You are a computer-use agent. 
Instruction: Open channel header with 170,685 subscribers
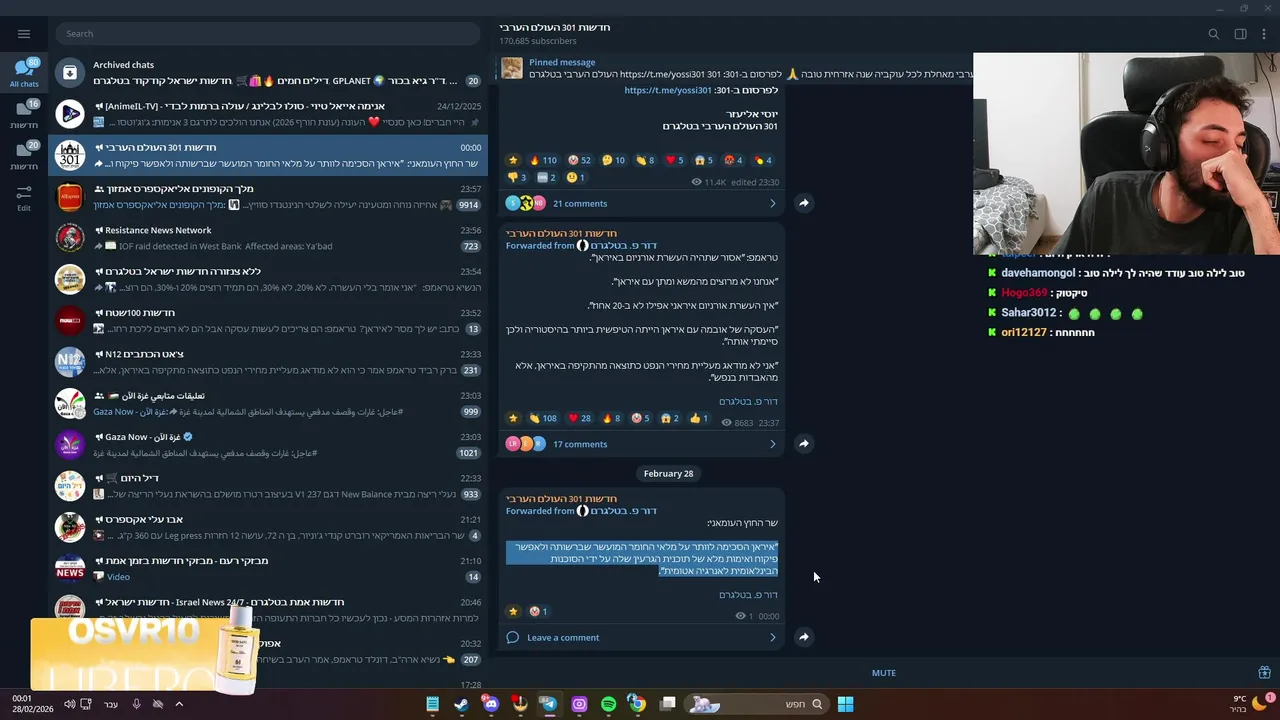point(555,34)
